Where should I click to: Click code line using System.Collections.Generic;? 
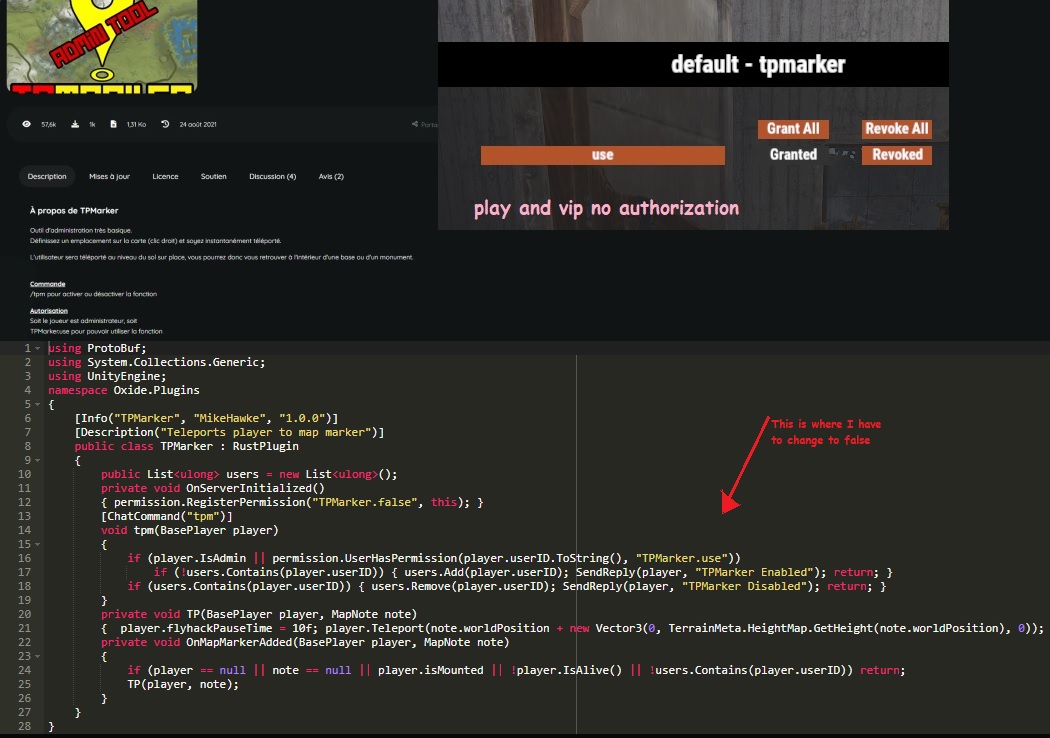[157, 362]
